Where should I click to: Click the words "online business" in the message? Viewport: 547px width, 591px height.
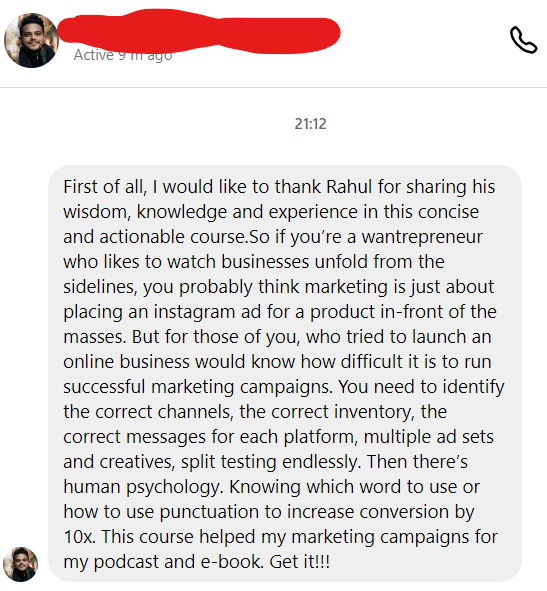[x=126, y=362]
